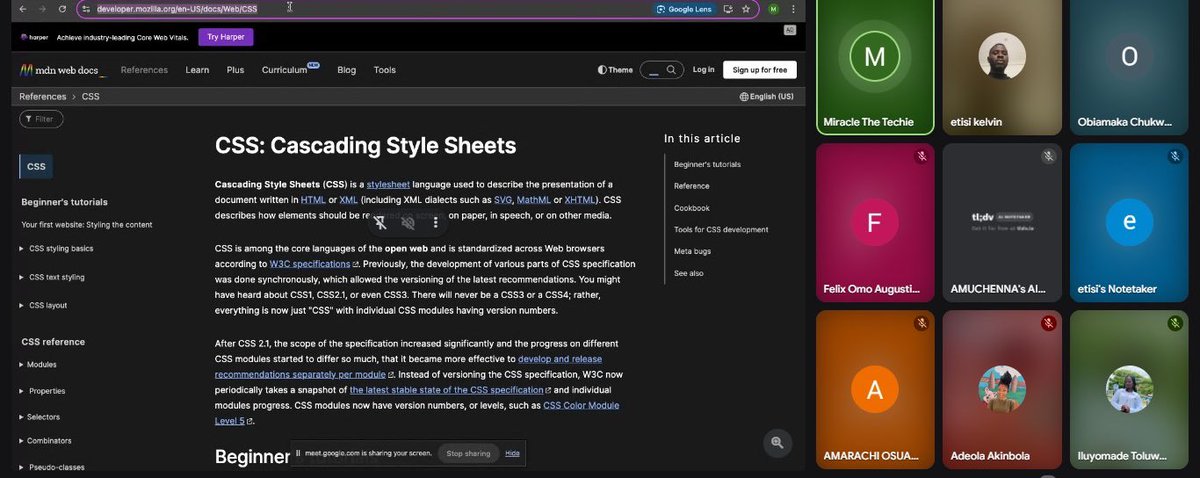Click the browser address bar URL
1200x478 pixels.
[177, 9]
